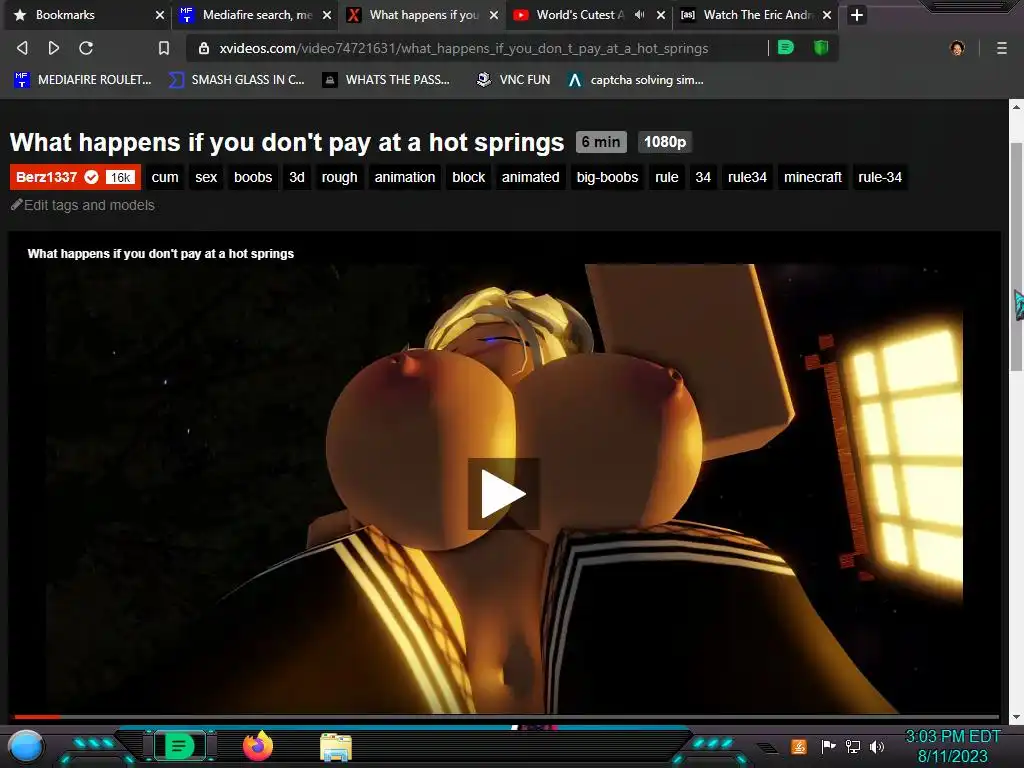Switch to the Mediafire search tab
Image resolution: width=1024 pixels, height=768 pixels.
pyautogui.click(x=257, y=14)
